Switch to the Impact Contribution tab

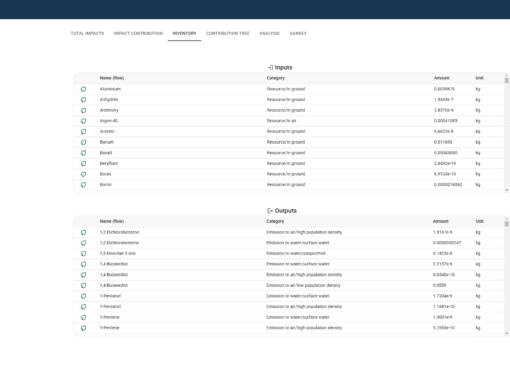(x=138, y=33)
